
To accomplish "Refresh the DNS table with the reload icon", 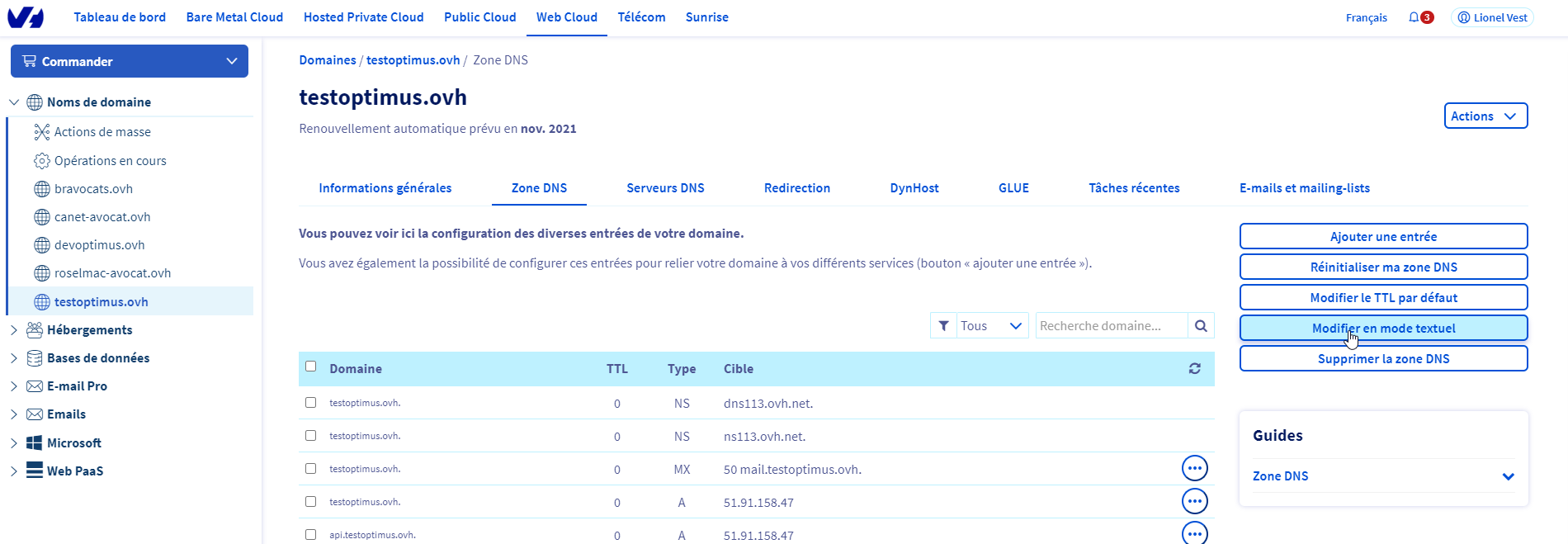I will (1194, 369).
